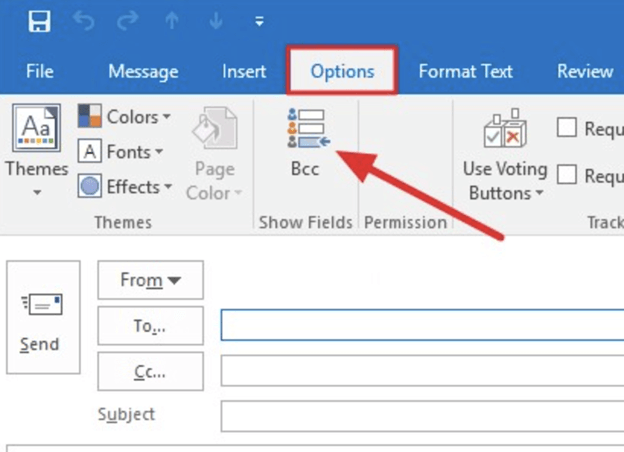Click the Next Item down arrow

tap(216, 21)
